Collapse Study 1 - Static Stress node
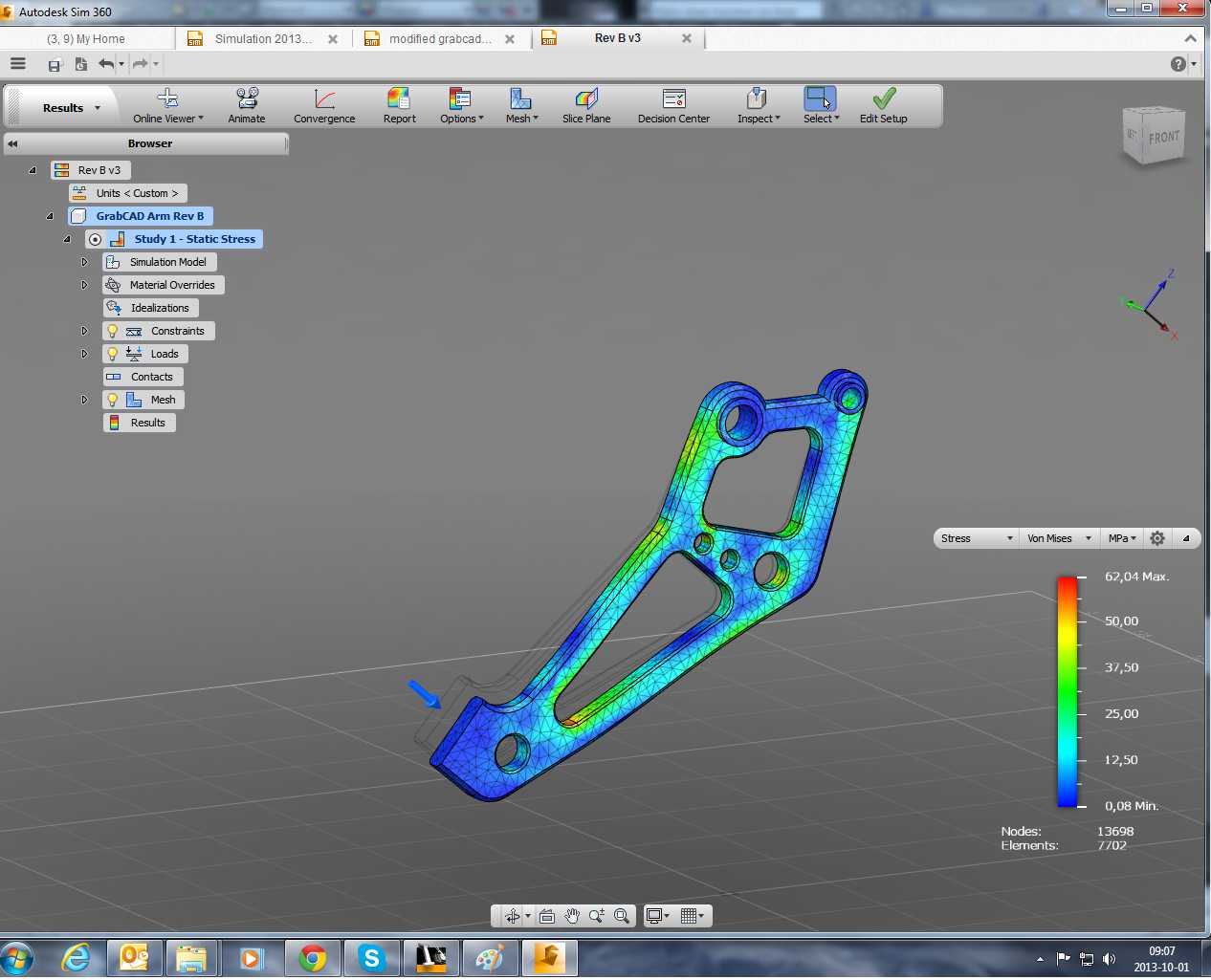This screenshot has height=980, width=1211. coord(67,239)
